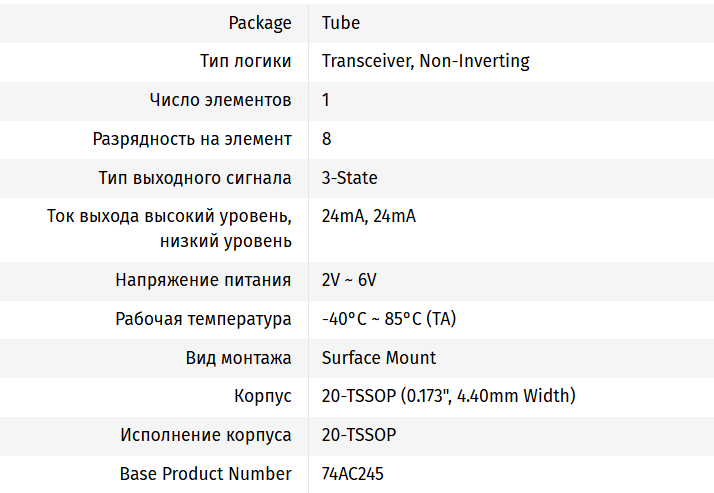
Task: Click the Разрядность на элемент label
Action: (x=192, y=139)
